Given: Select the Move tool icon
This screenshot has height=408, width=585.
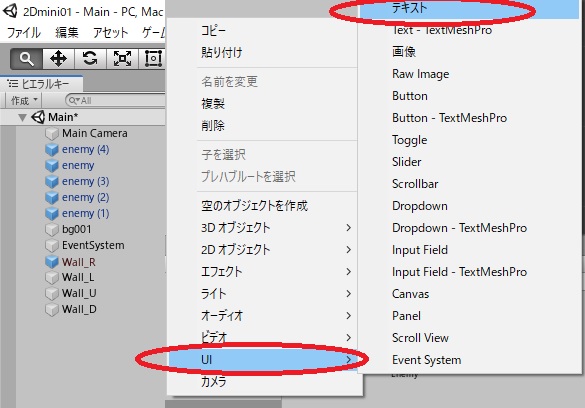Looking at the screenshot, I should click(x=59, y=59).
